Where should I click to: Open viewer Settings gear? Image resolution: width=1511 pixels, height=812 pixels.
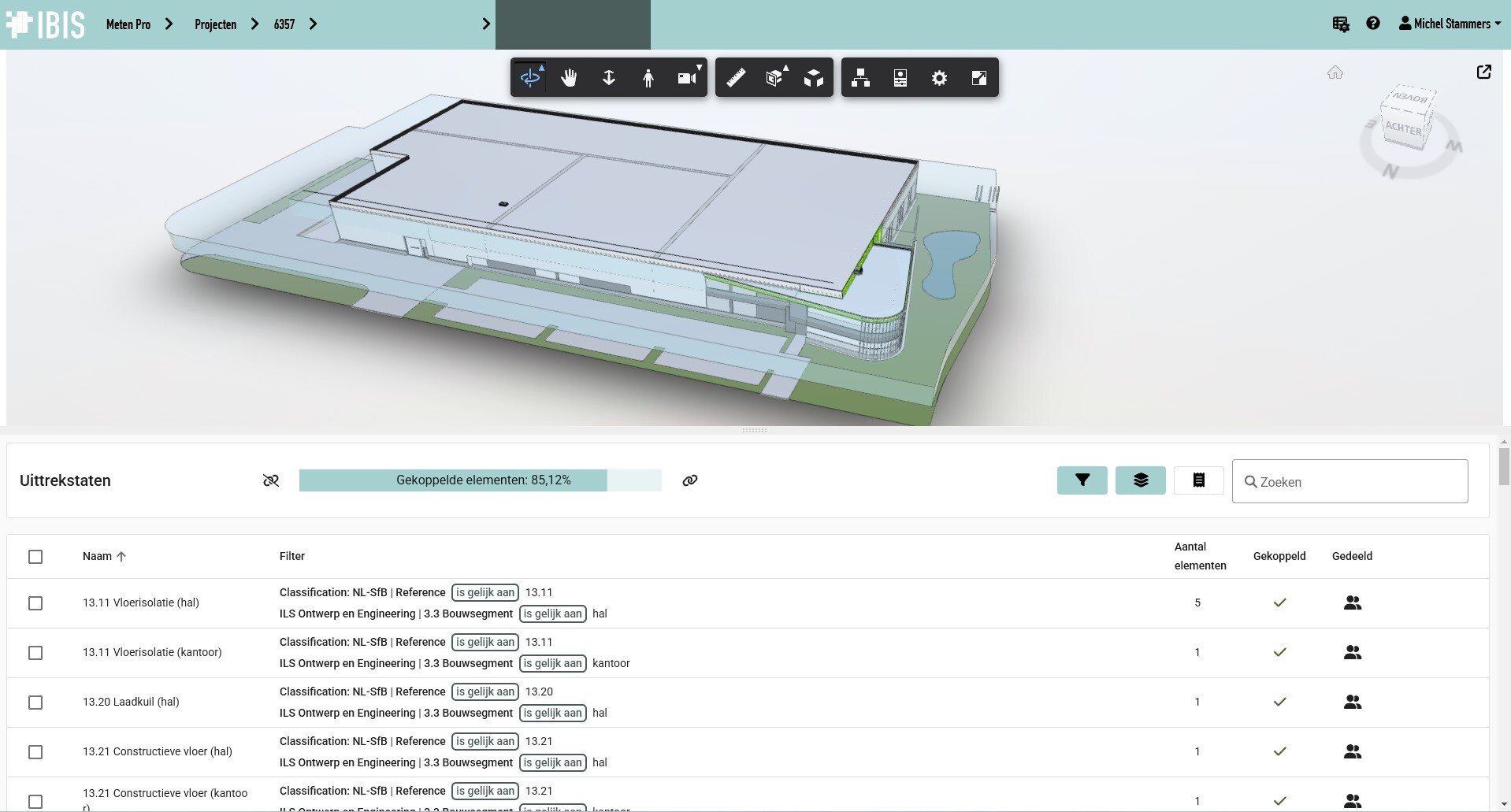(x=939, y=78)
